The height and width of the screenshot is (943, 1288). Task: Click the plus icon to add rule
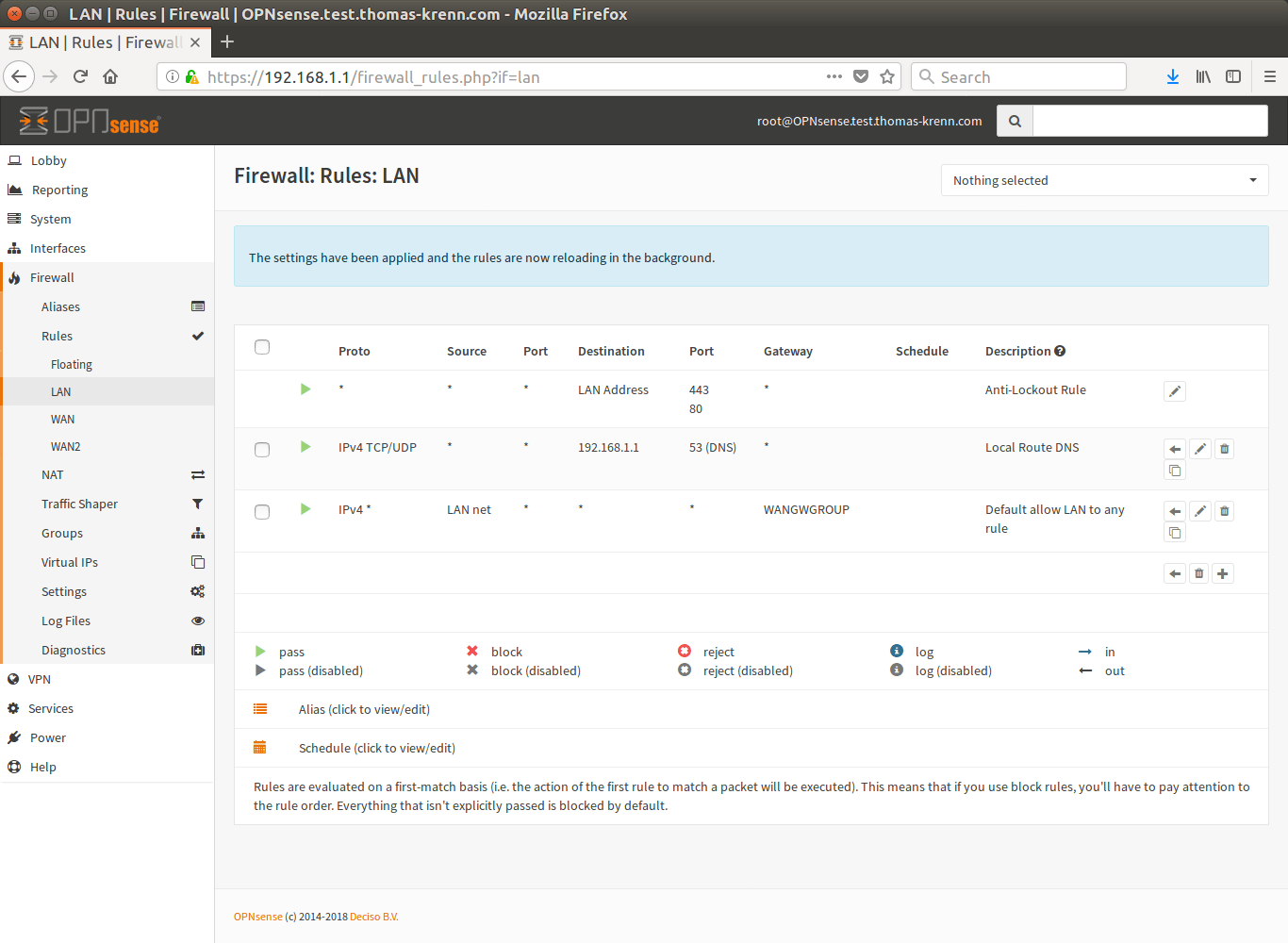pos(1222,573)
